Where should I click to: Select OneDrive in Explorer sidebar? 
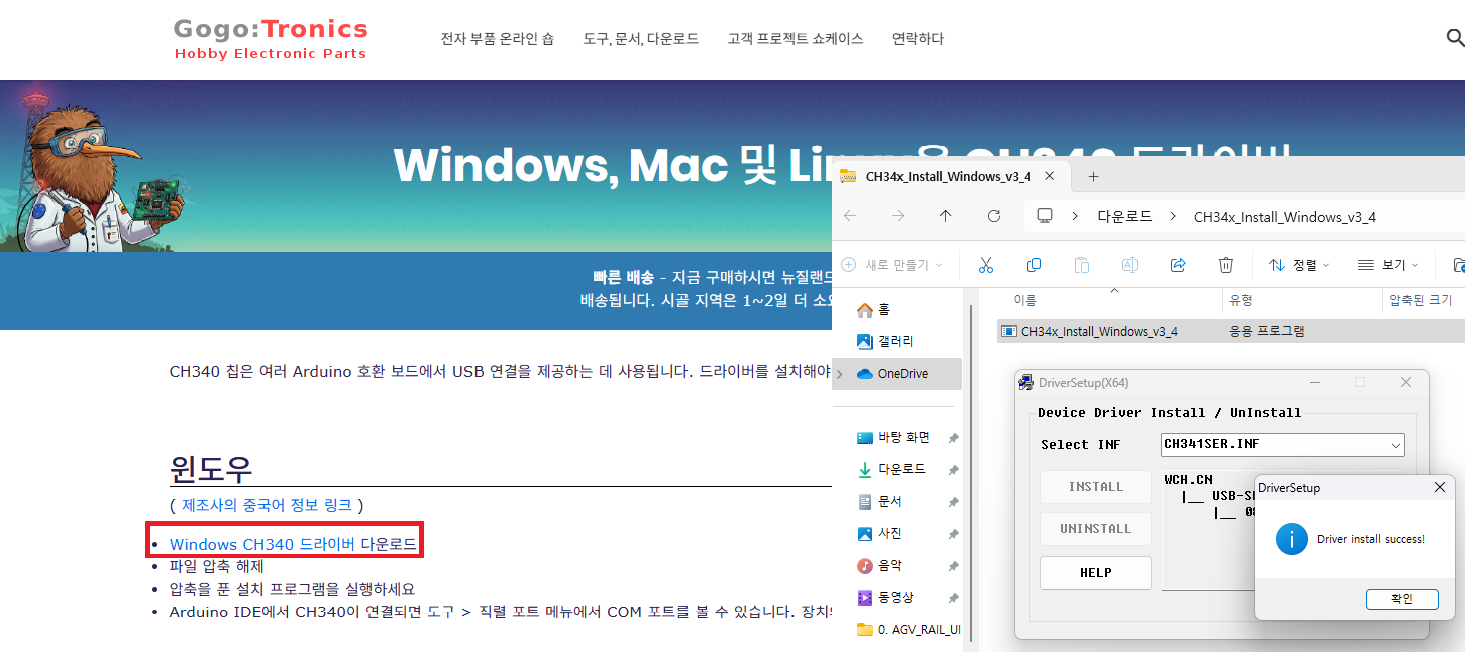897,374
